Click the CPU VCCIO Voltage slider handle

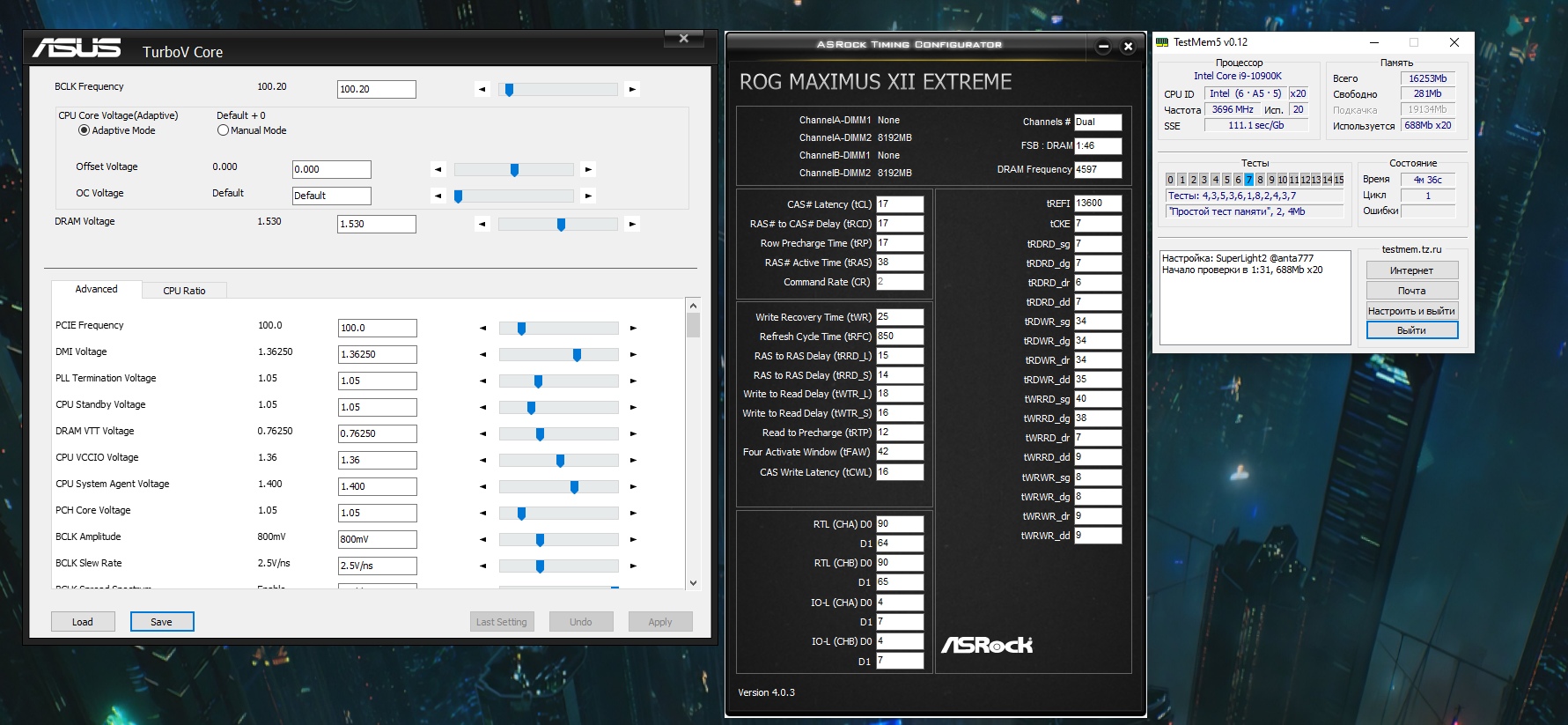(x=560, y=461)
